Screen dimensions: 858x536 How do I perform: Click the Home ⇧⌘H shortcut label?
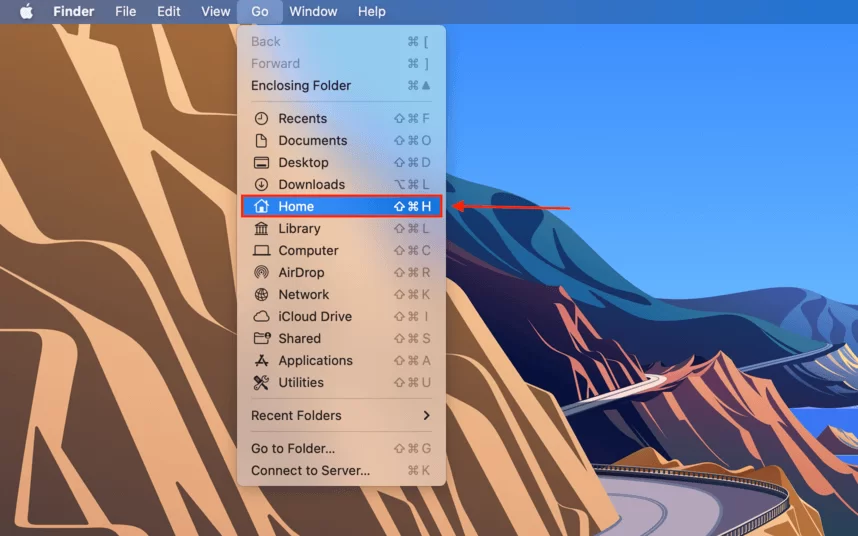(x=413, y=206)
